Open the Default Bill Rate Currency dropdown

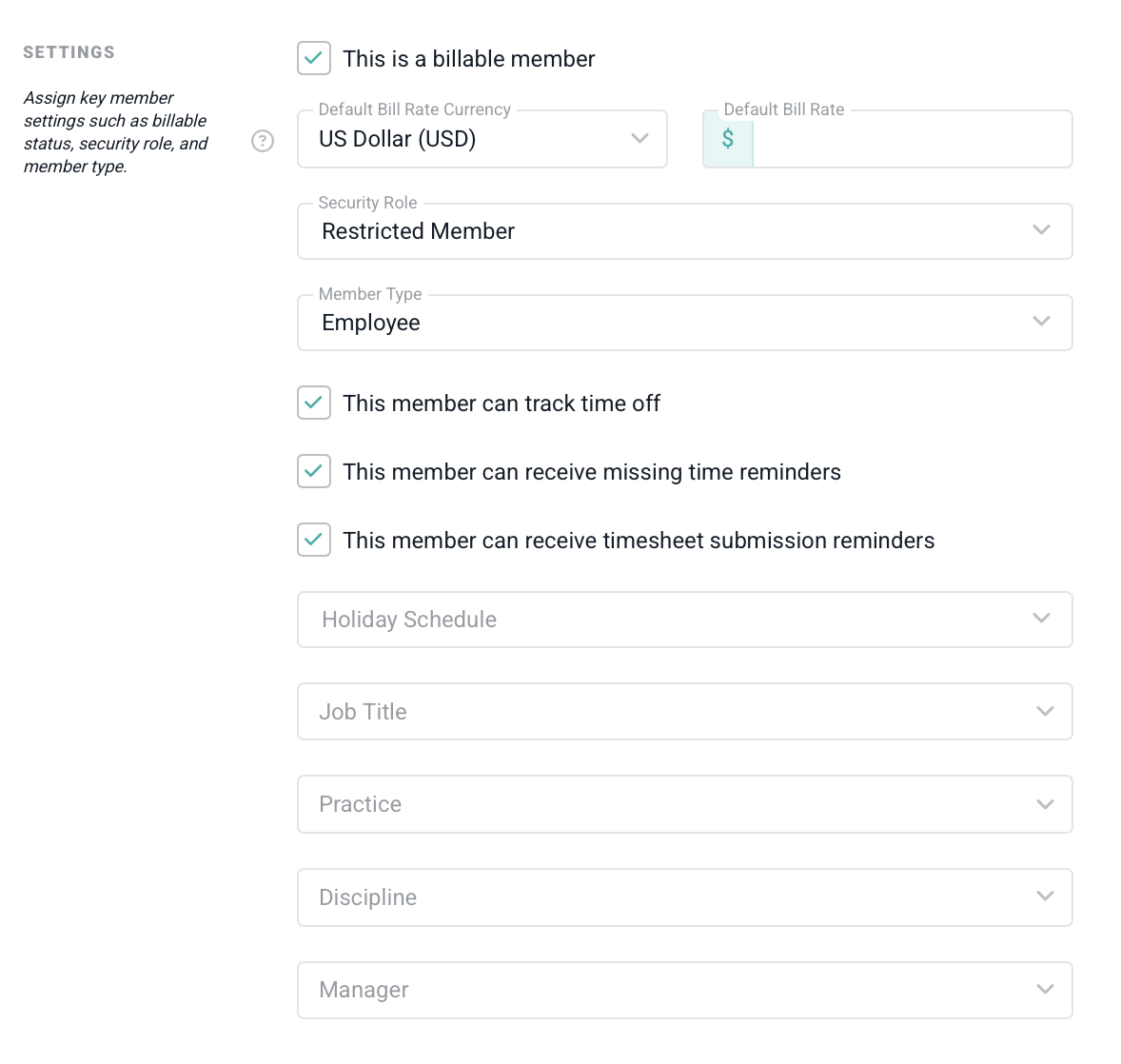[482, 139]
